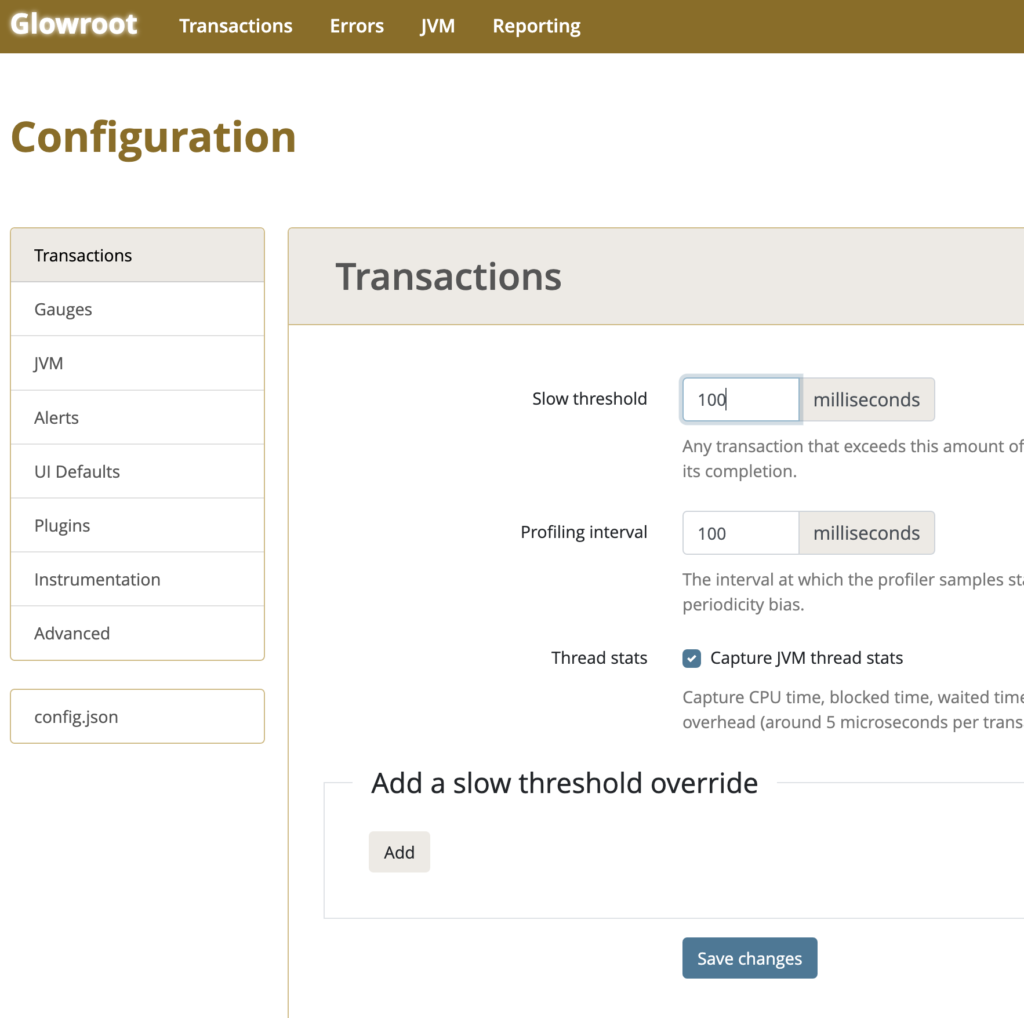The width and height of the screenshot is (1024, 1018).
Task: Focus the Profiling interval input field
Action: (740, 533)
